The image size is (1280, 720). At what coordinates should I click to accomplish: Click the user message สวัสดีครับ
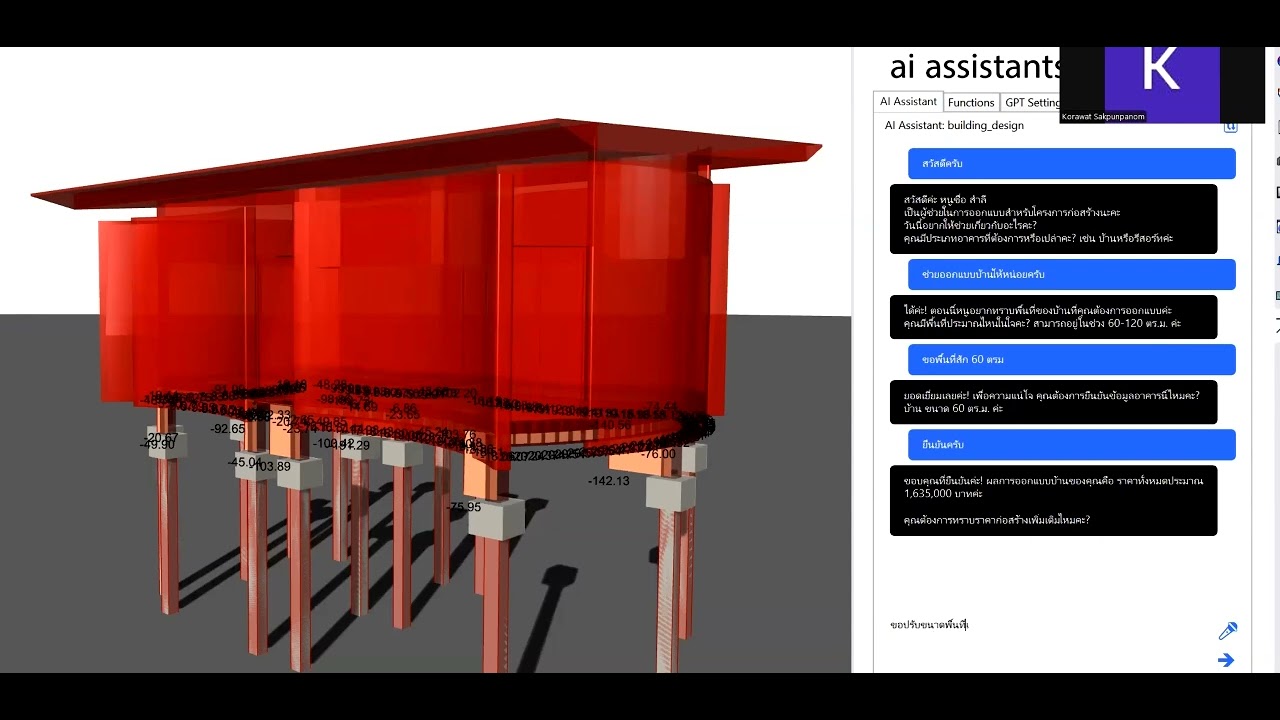click(x=1072, y=164)
